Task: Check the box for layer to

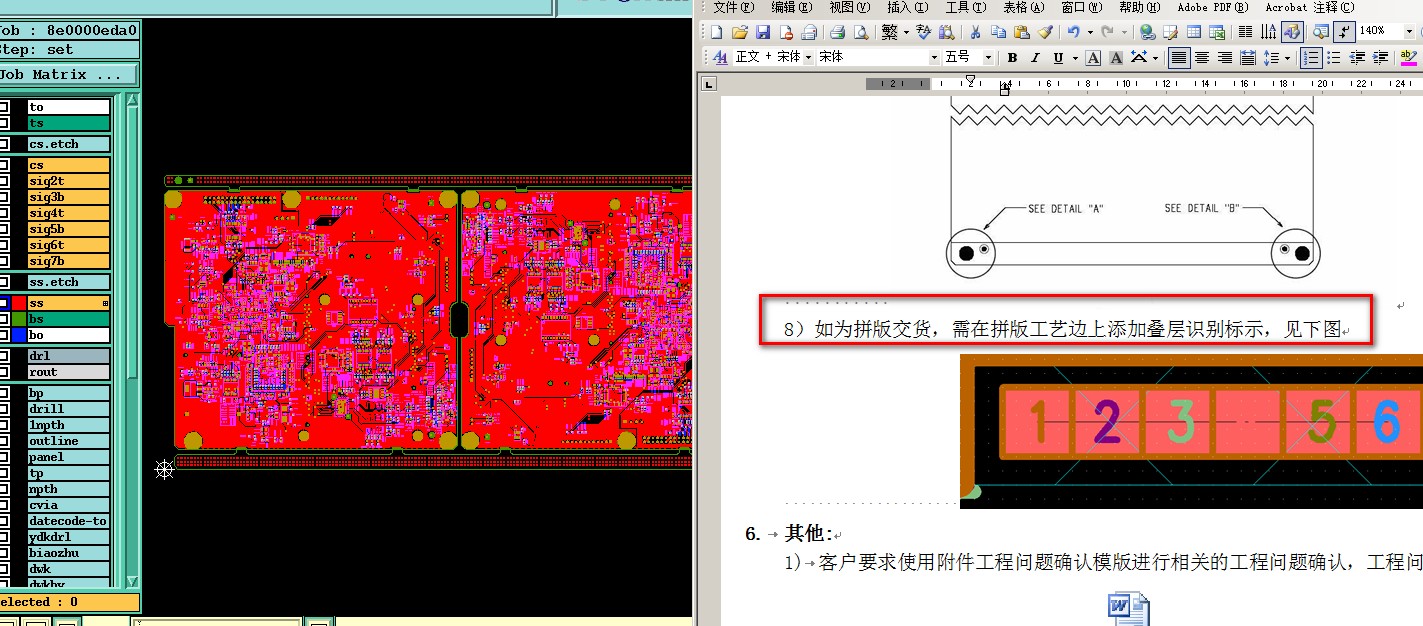Action: [x=4, y=107]
